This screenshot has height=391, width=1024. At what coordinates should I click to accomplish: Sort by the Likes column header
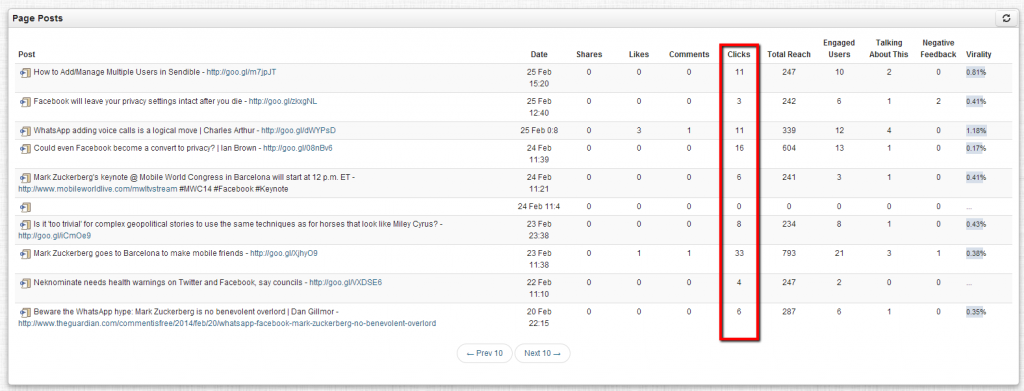click(639, 54)
